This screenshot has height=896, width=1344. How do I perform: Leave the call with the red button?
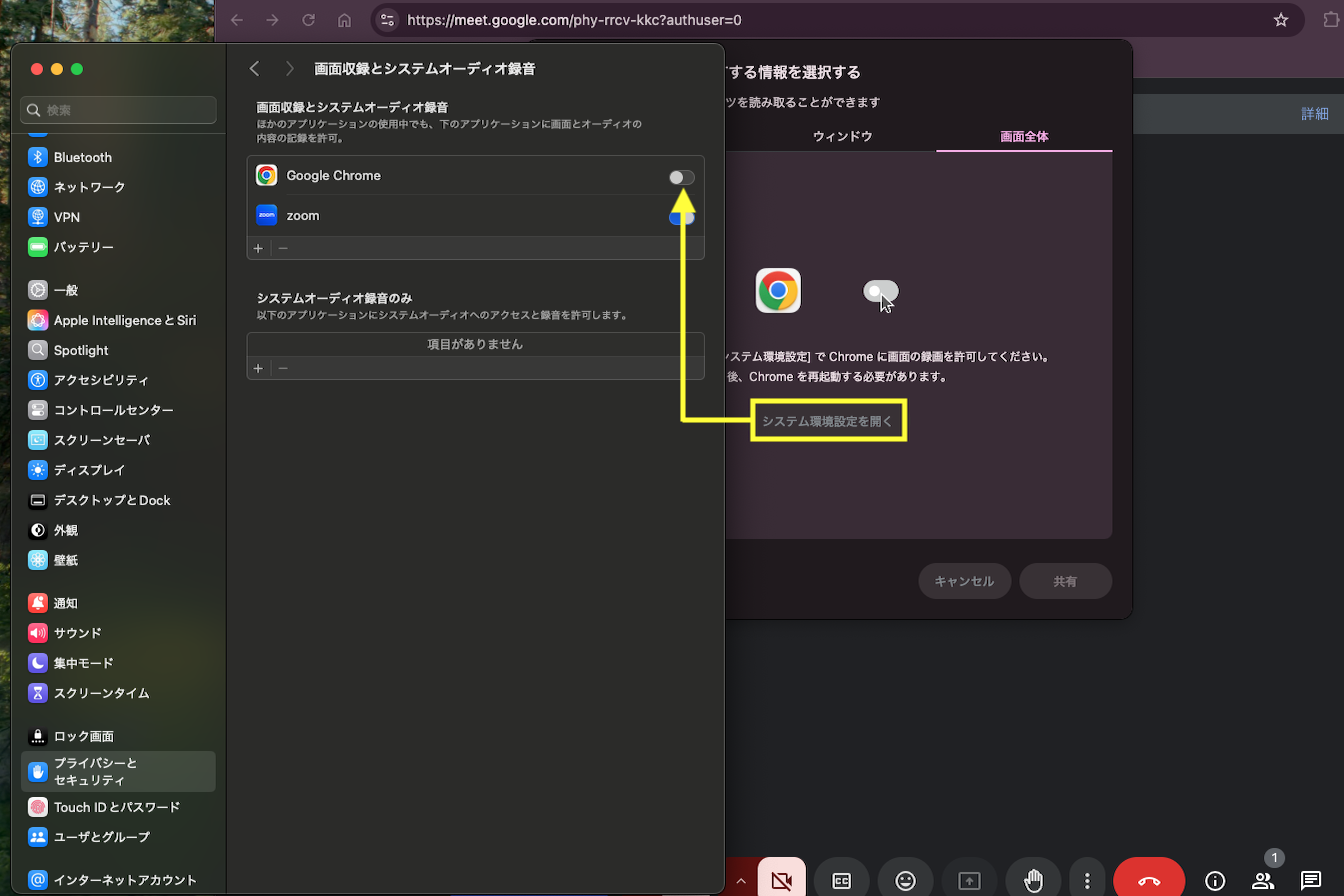(1149, 880)
